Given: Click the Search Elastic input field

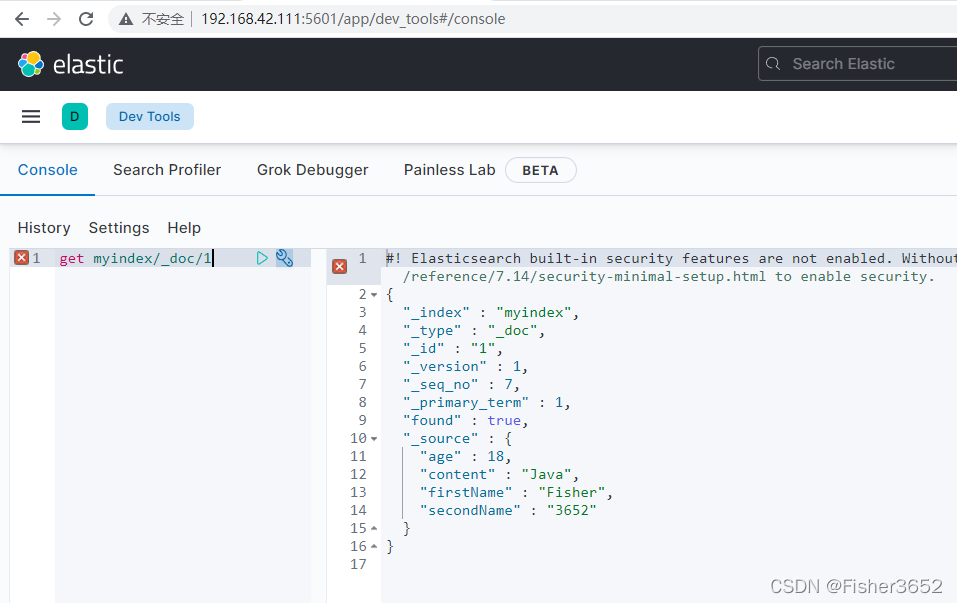Looking at the screenshot, I should [857, 63].
